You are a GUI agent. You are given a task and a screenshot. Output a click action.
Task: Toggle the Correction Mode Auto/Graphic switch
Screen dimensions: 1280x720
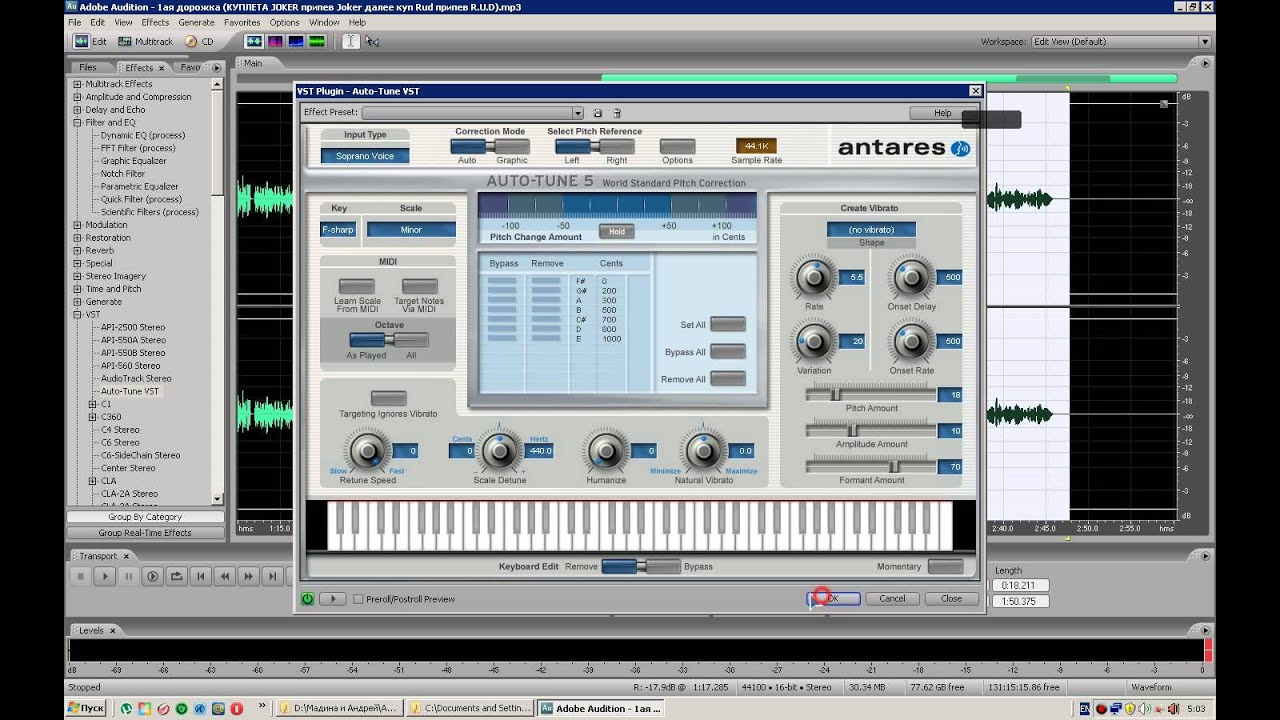pos(489,146)
